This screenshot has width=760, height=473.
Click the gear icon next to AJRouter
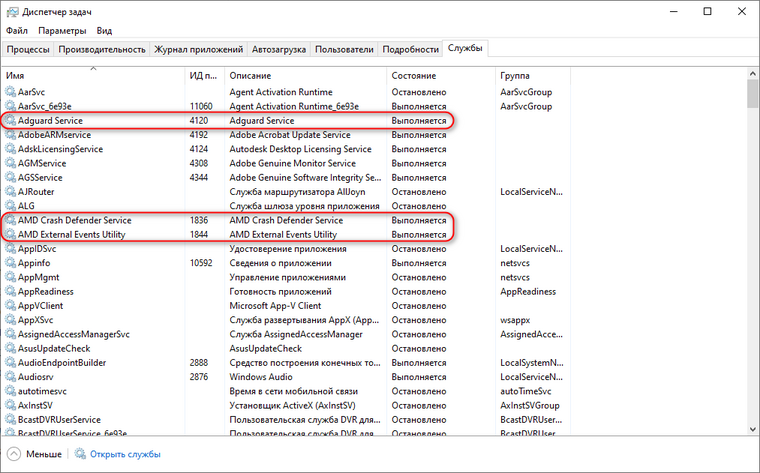(x=10, y=191)
